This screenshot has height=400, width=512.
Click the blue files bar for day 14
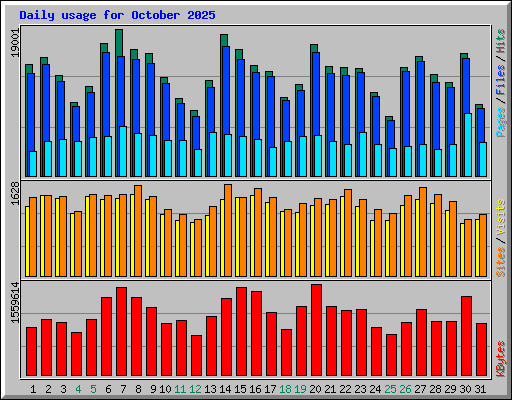[x=226, y=90]
